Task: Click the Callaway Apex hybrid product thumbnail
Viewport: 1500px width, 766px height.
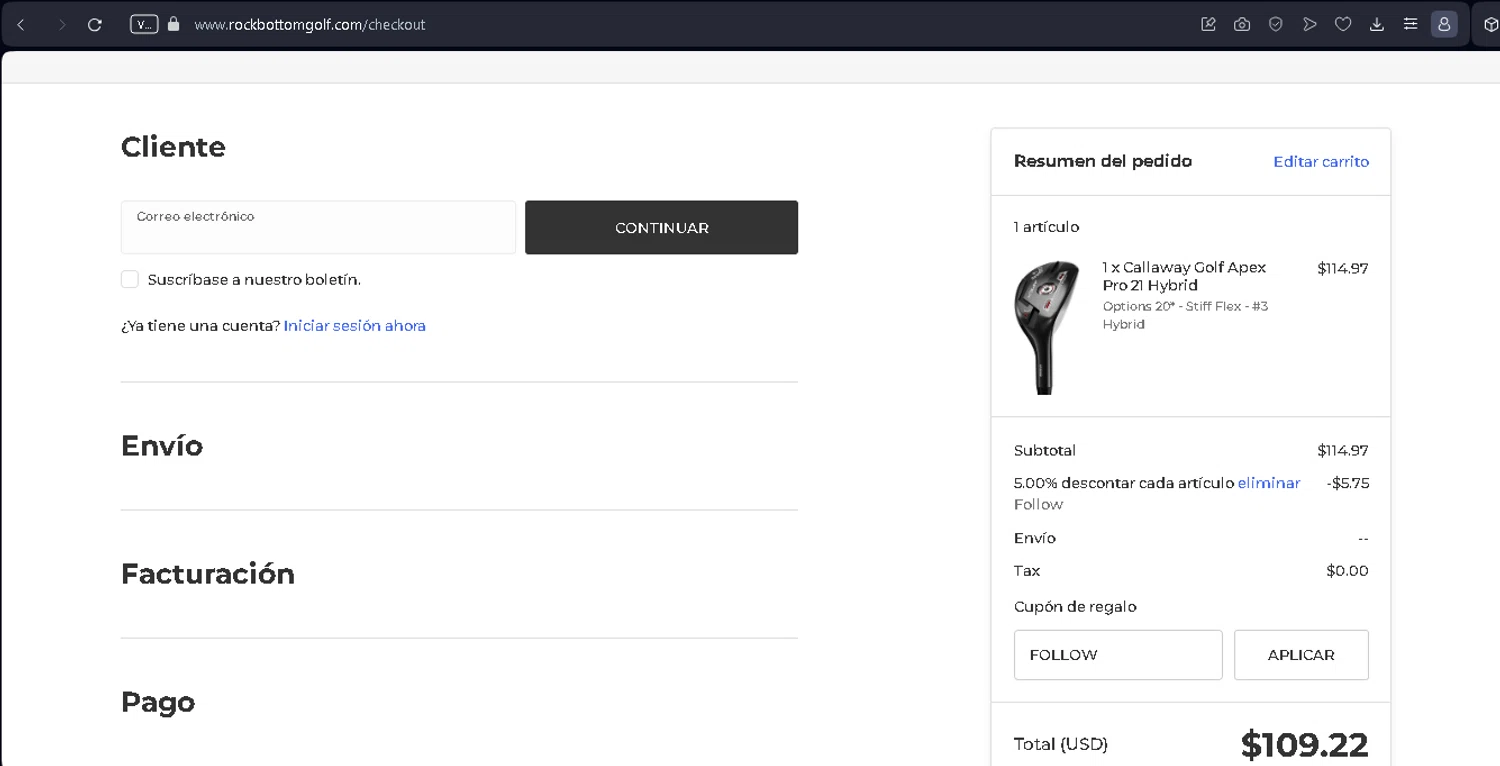Action: (x=1047, y=327)
